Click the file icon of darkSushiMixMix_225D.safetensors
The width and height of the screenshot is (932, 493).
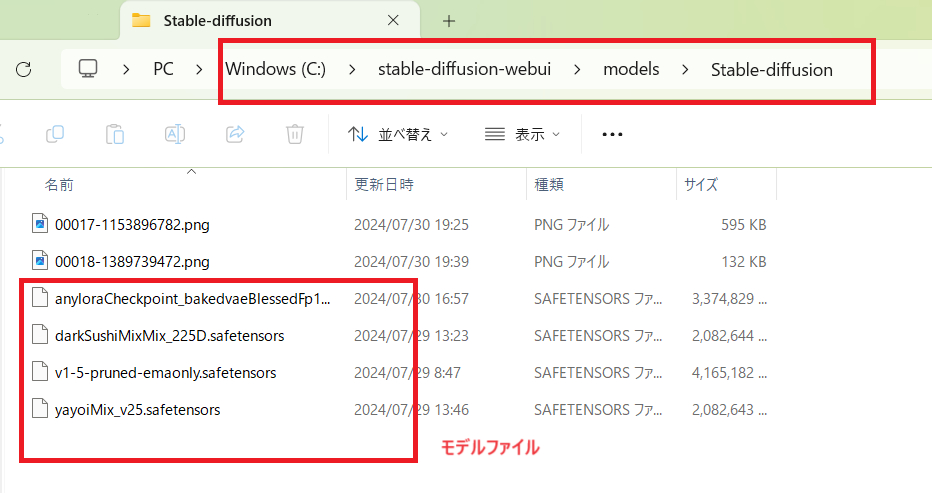click(x=40, y=335)
